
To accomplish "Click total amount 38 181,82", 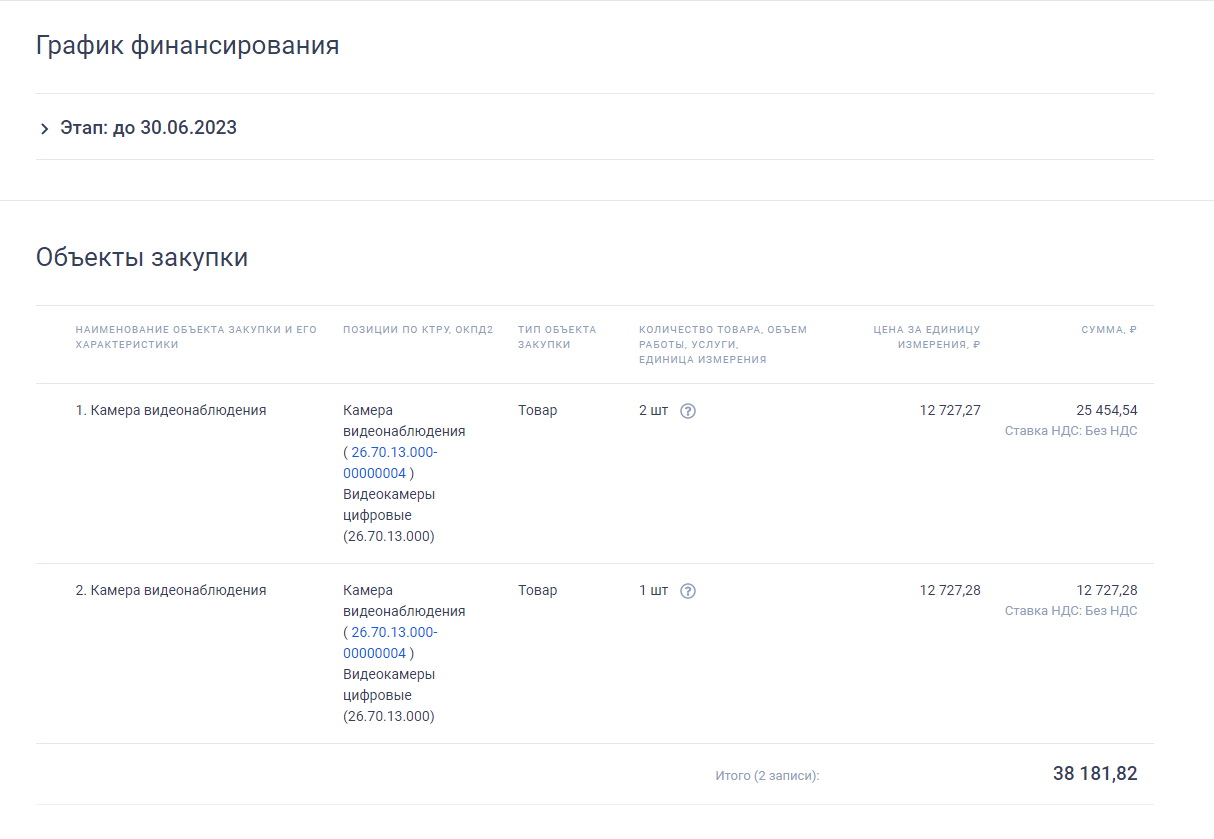I will [1095, 774].
